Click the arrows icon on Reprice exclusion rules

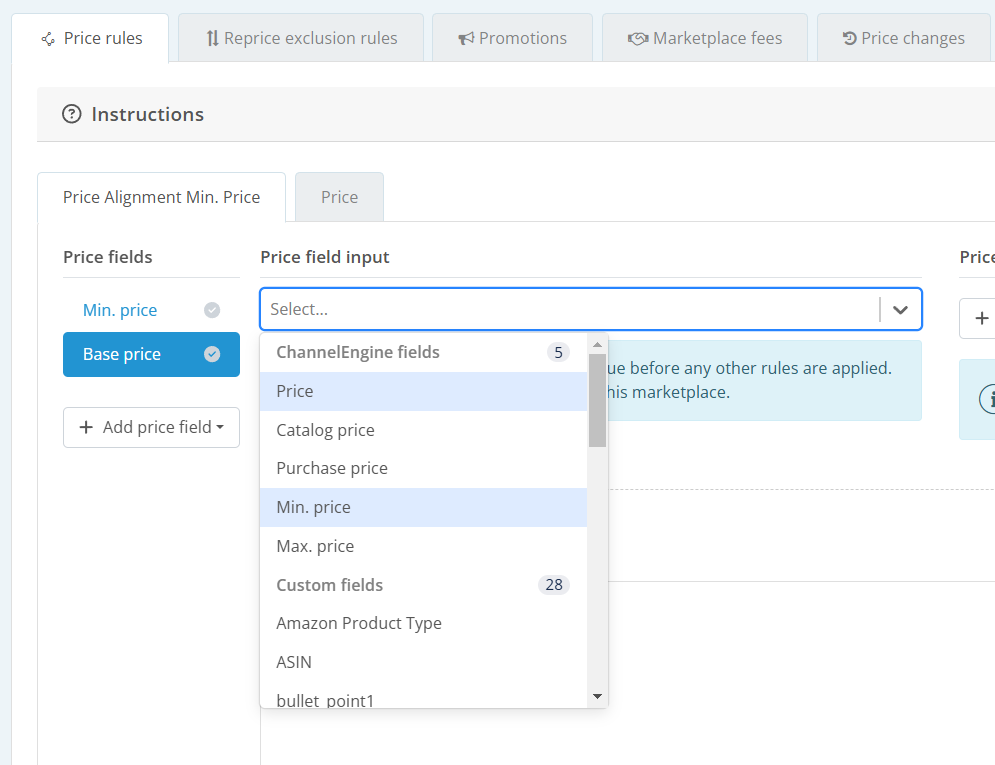(x=212, y=38)
